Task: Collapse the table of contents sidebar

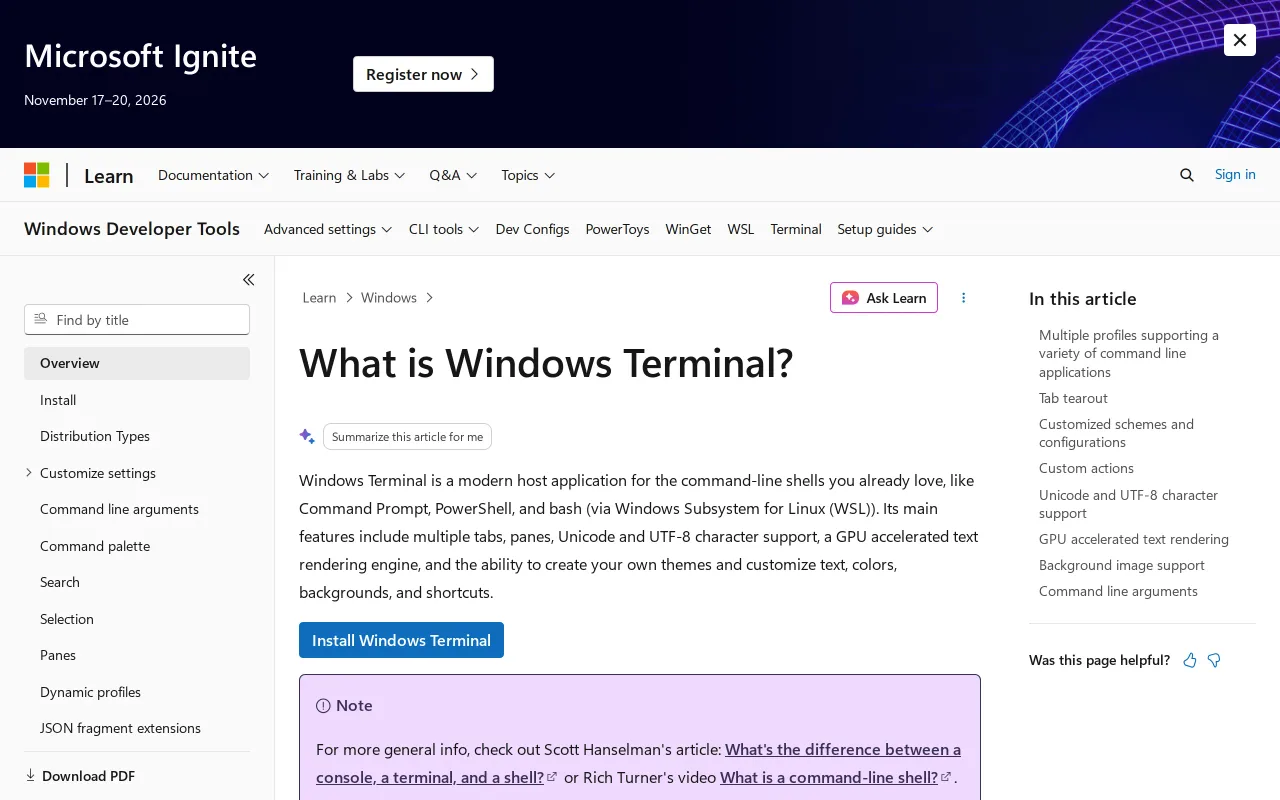Action: pyautogui.click(x=248, y=280)
